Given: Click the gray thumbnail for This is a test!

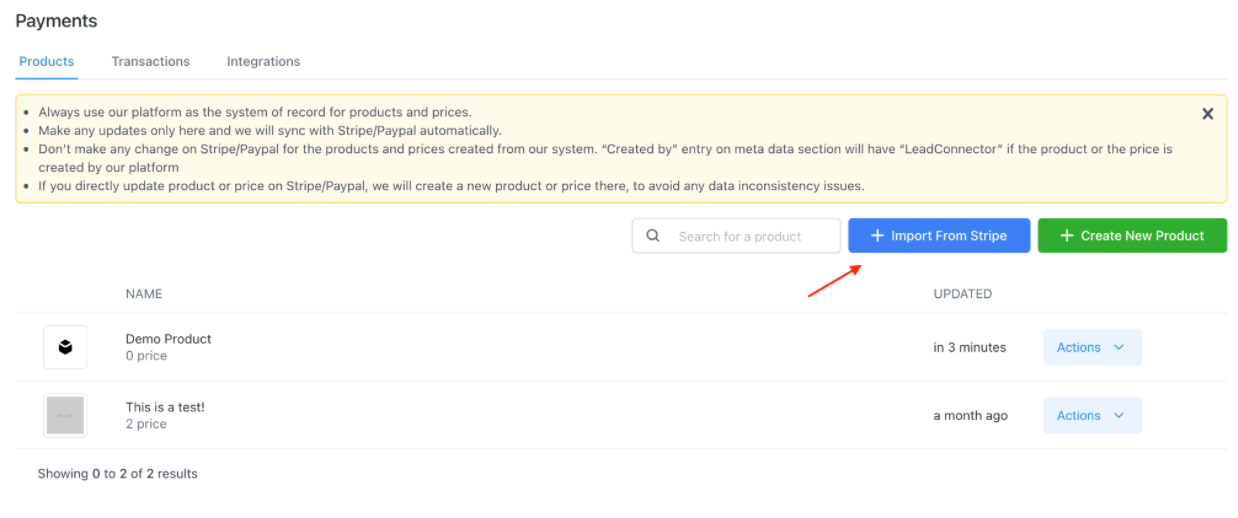Looking at the screenshot, I should click(65, 415).
